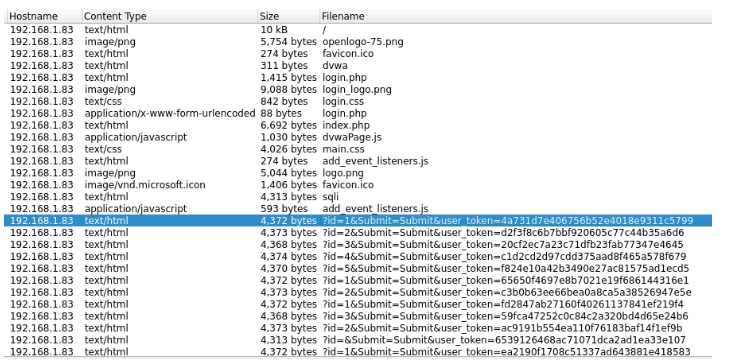Select the 88 bytes login.php form post row
The width and height of the screenshot is (732, 362).
[x=358, y=113]
